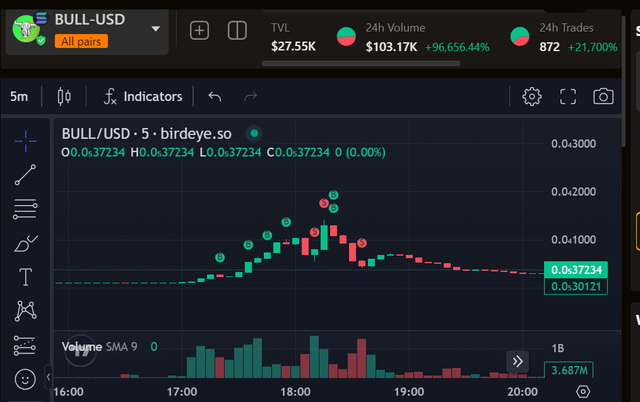Toggle the green live status indicator
The width and height of the screenshot is (640, 402).
254,133
